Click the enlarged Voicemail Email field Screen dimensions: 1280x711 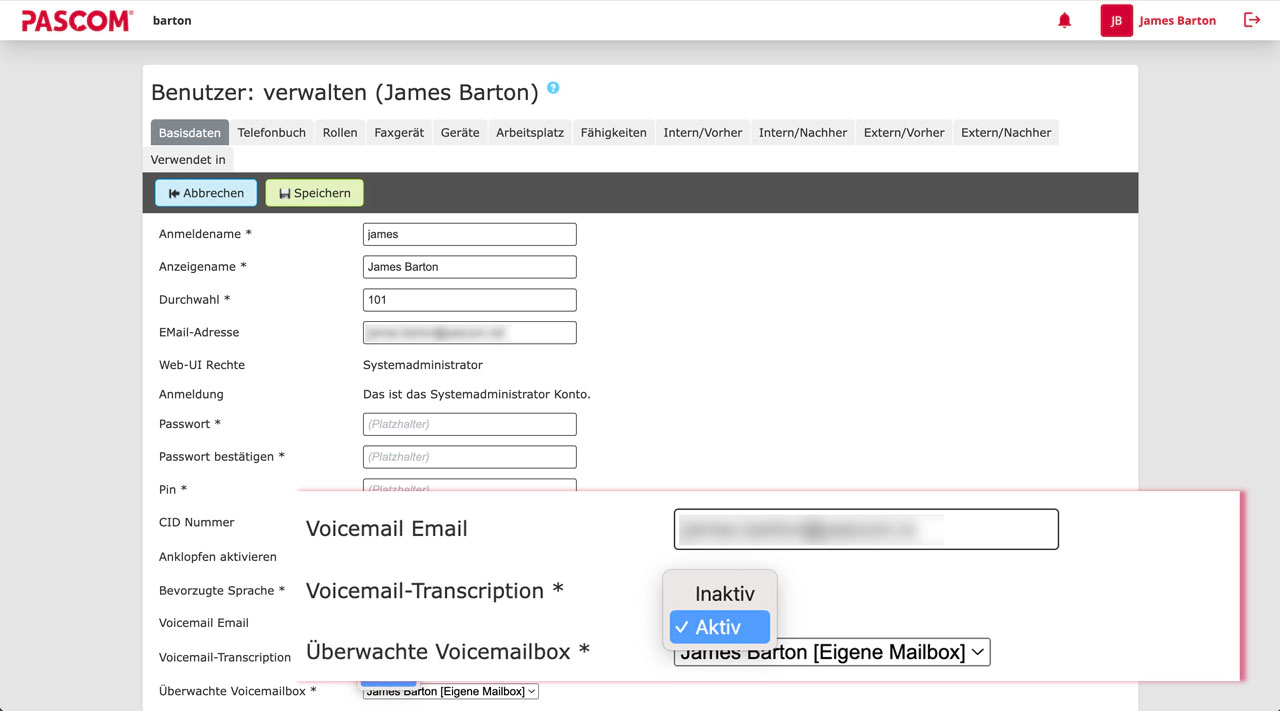866,529
